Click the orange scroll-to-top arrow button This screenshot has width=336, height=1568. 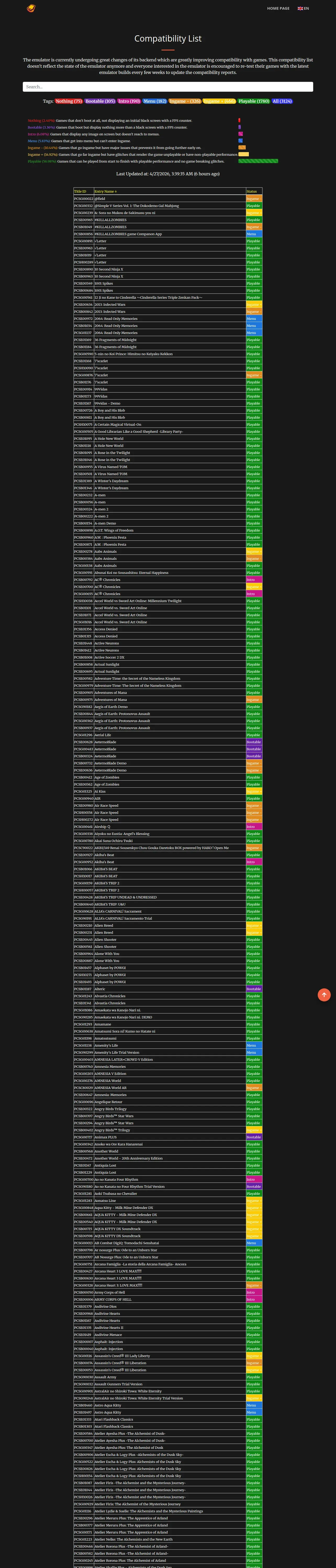pos(324,994)
